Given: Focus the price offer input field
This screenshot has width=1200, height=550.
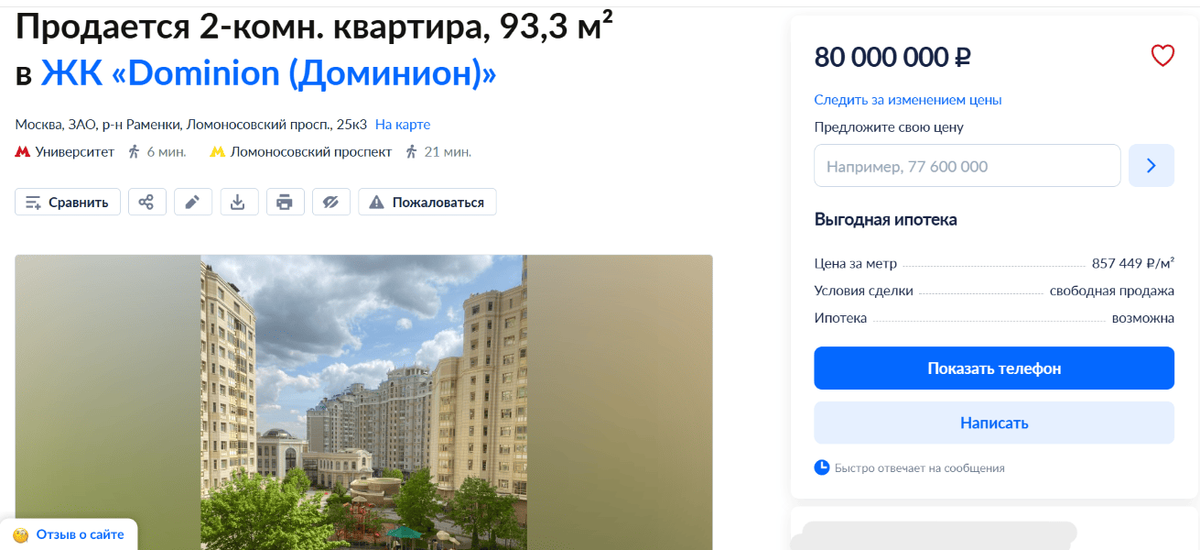Looking at the screenshot, I should (x=967, y=166).
